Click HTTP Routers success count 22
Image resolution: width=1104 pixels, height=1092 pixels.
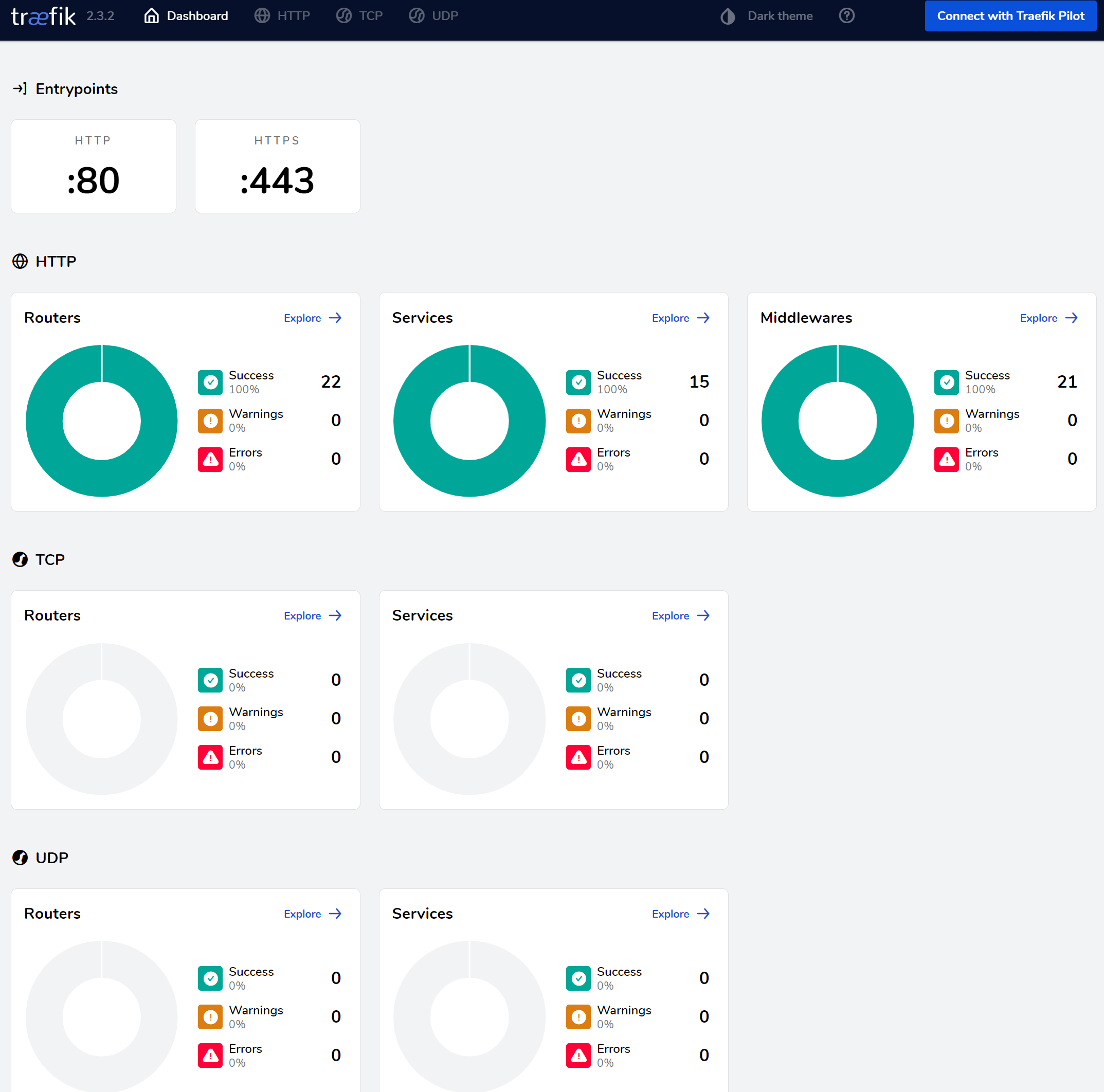pyautogui.click(x=331, y=381)
